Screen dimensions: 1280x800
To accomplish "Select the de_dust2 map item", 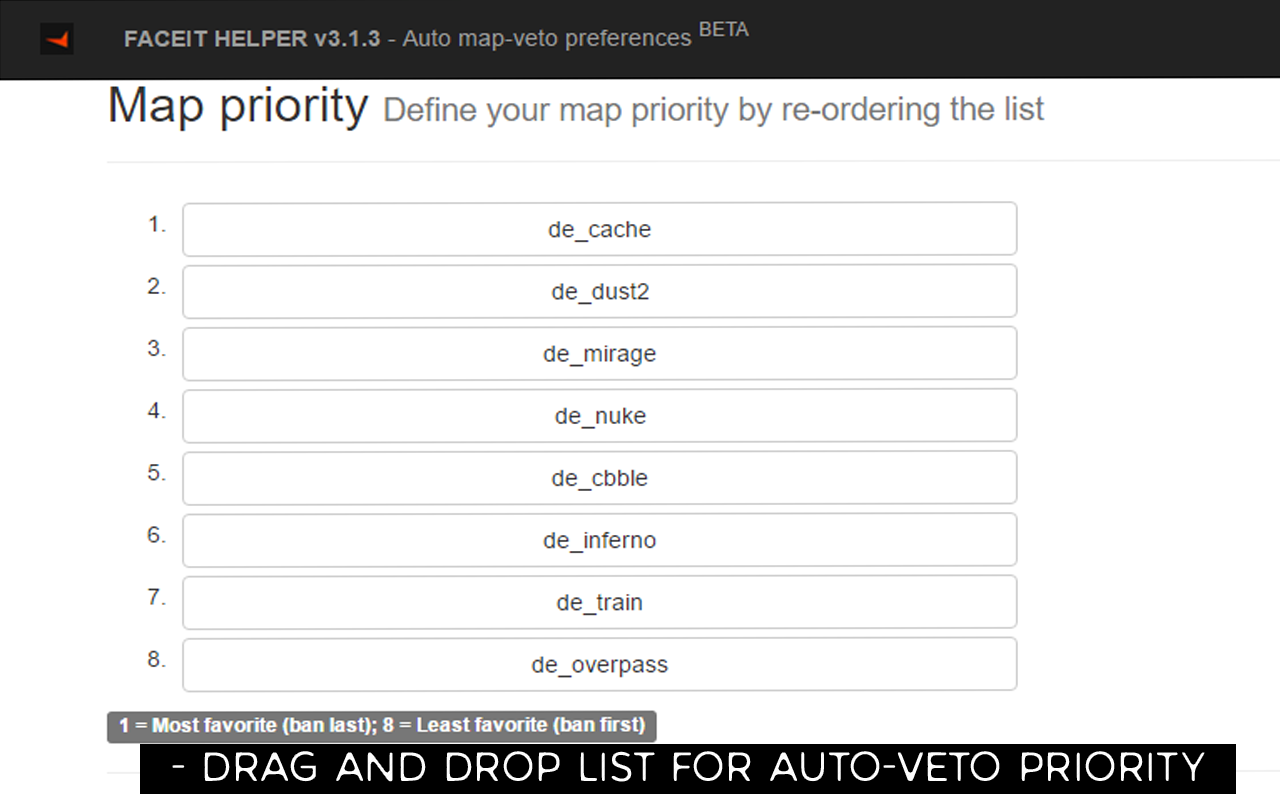I will pyautogui.click(x=600, y=291).
